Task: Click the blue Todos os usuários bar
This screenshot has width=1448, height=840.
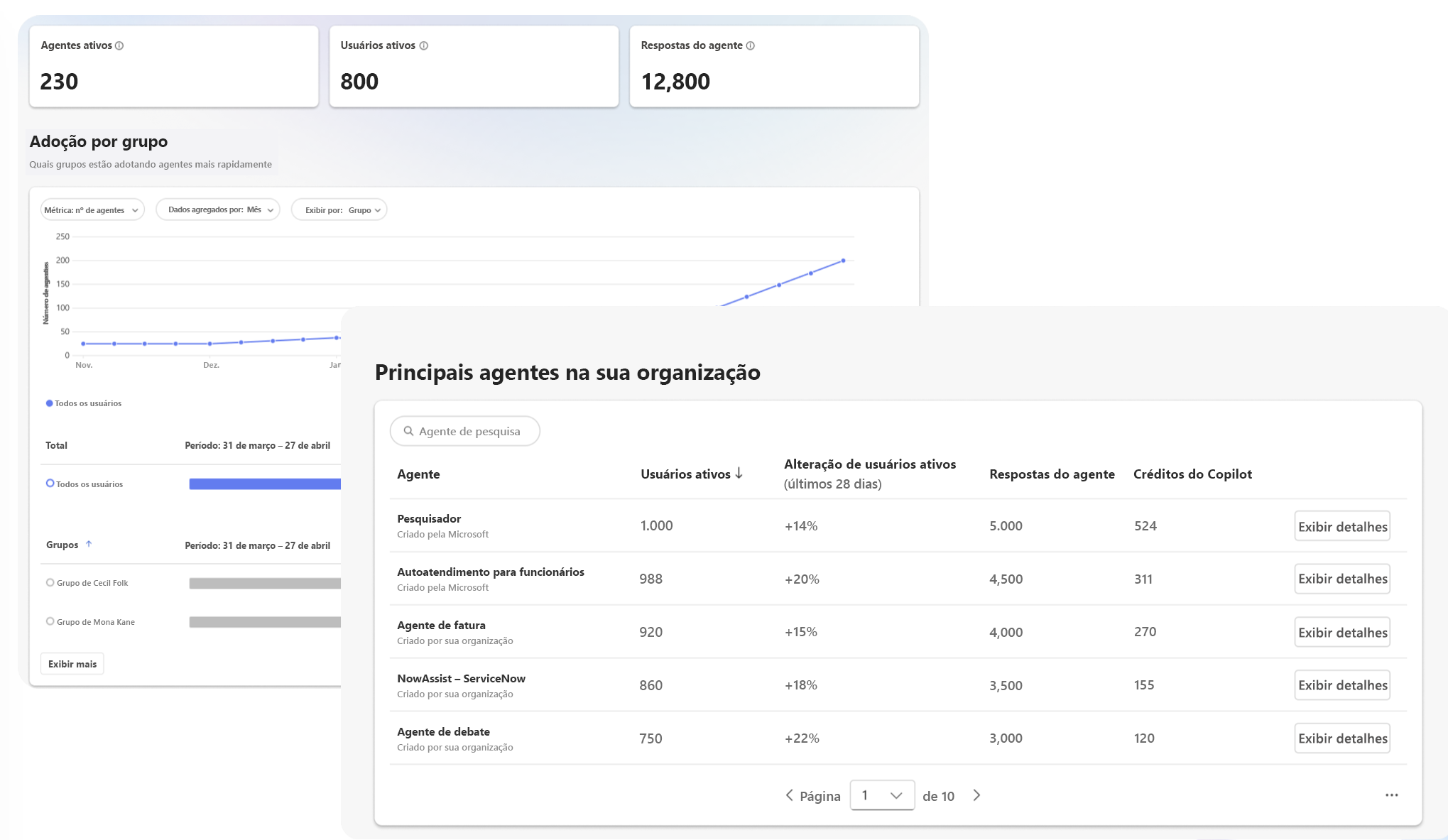Action: coord(265,484)
